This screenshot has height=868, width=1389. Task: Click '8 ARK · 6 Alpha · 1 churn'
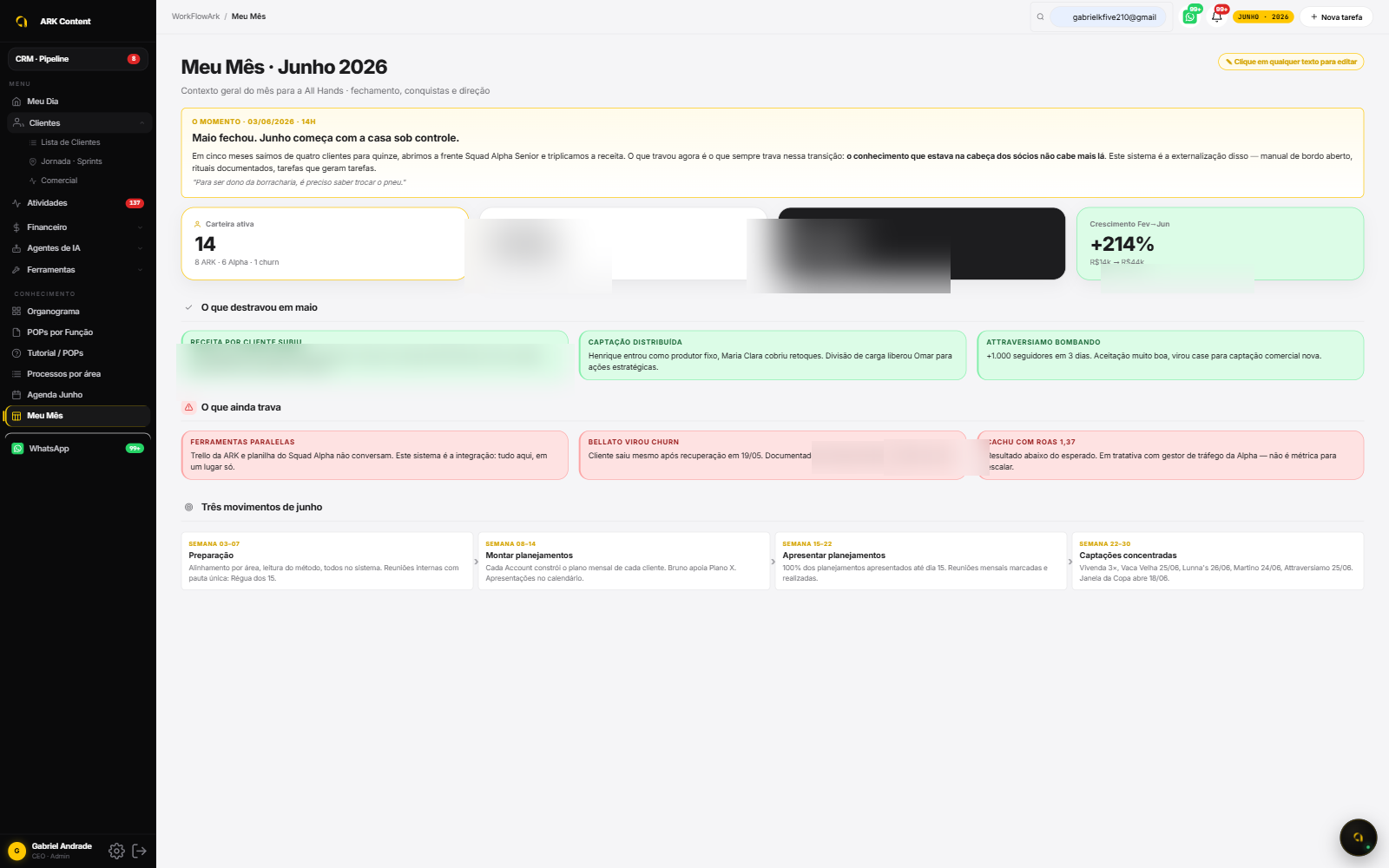(237, 262)
